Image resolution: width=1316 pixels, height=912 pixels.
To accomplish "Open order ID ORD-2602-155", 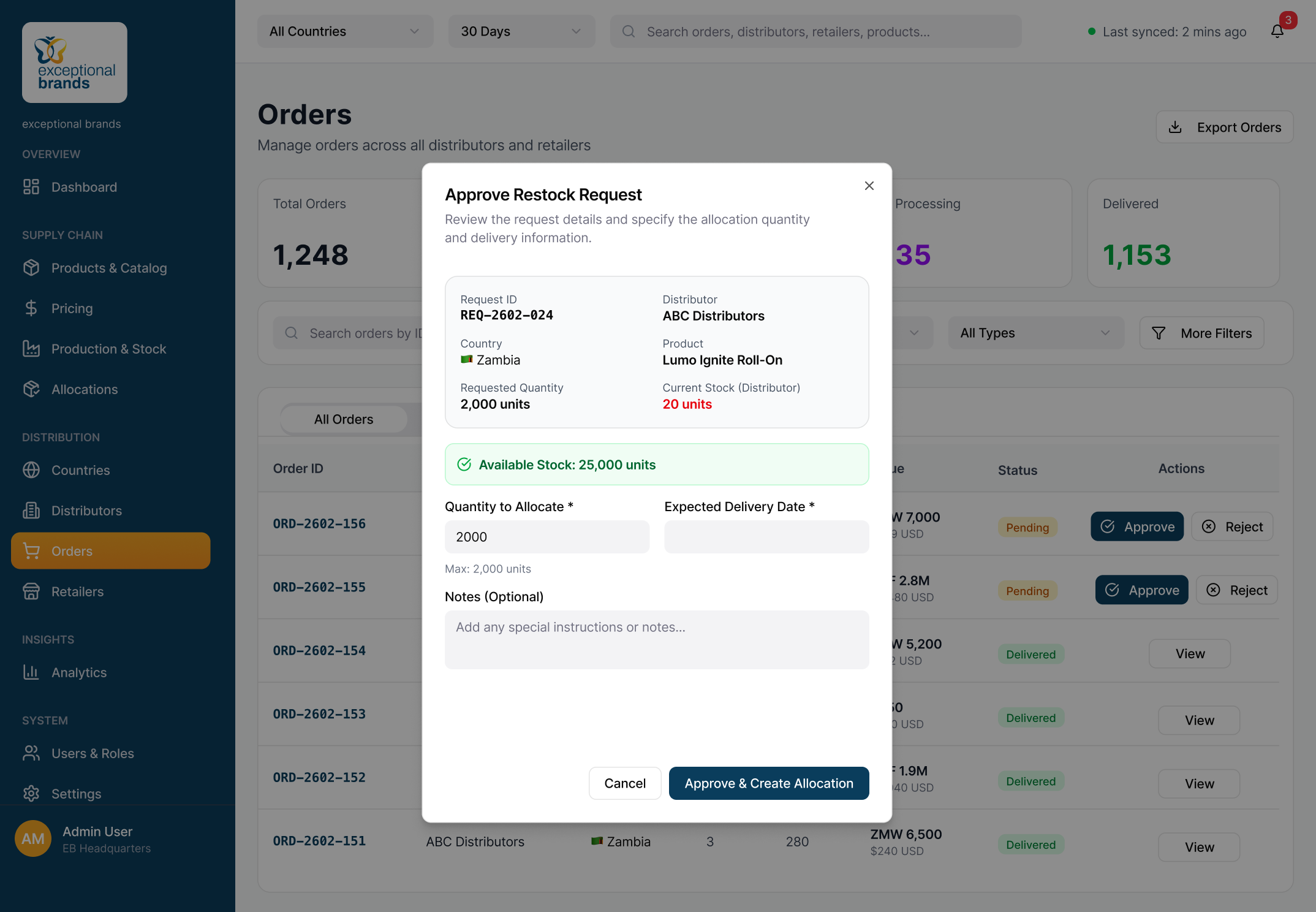I will point(319,587).
